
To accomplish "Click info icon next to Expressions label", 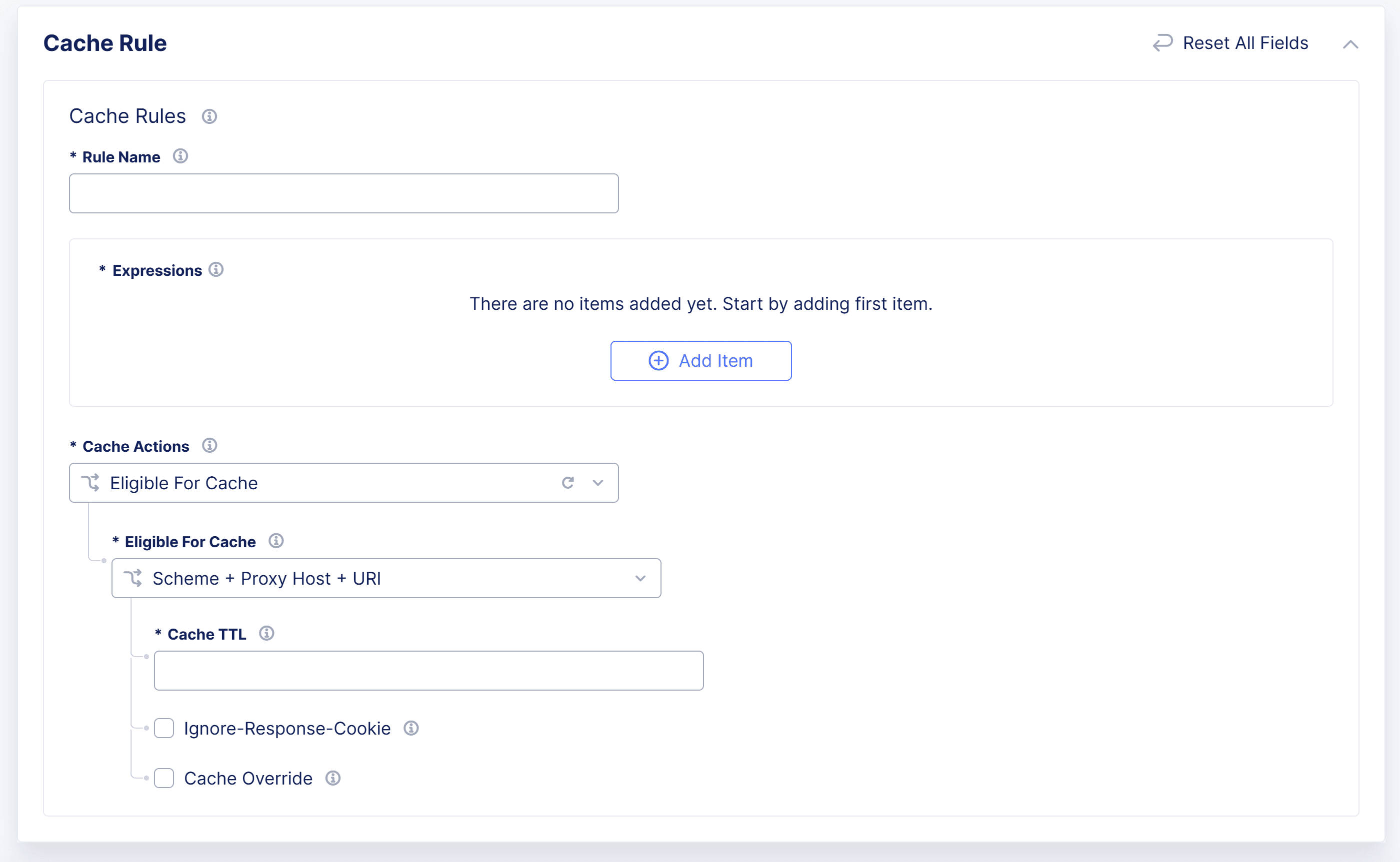I will tap(215, 270).
